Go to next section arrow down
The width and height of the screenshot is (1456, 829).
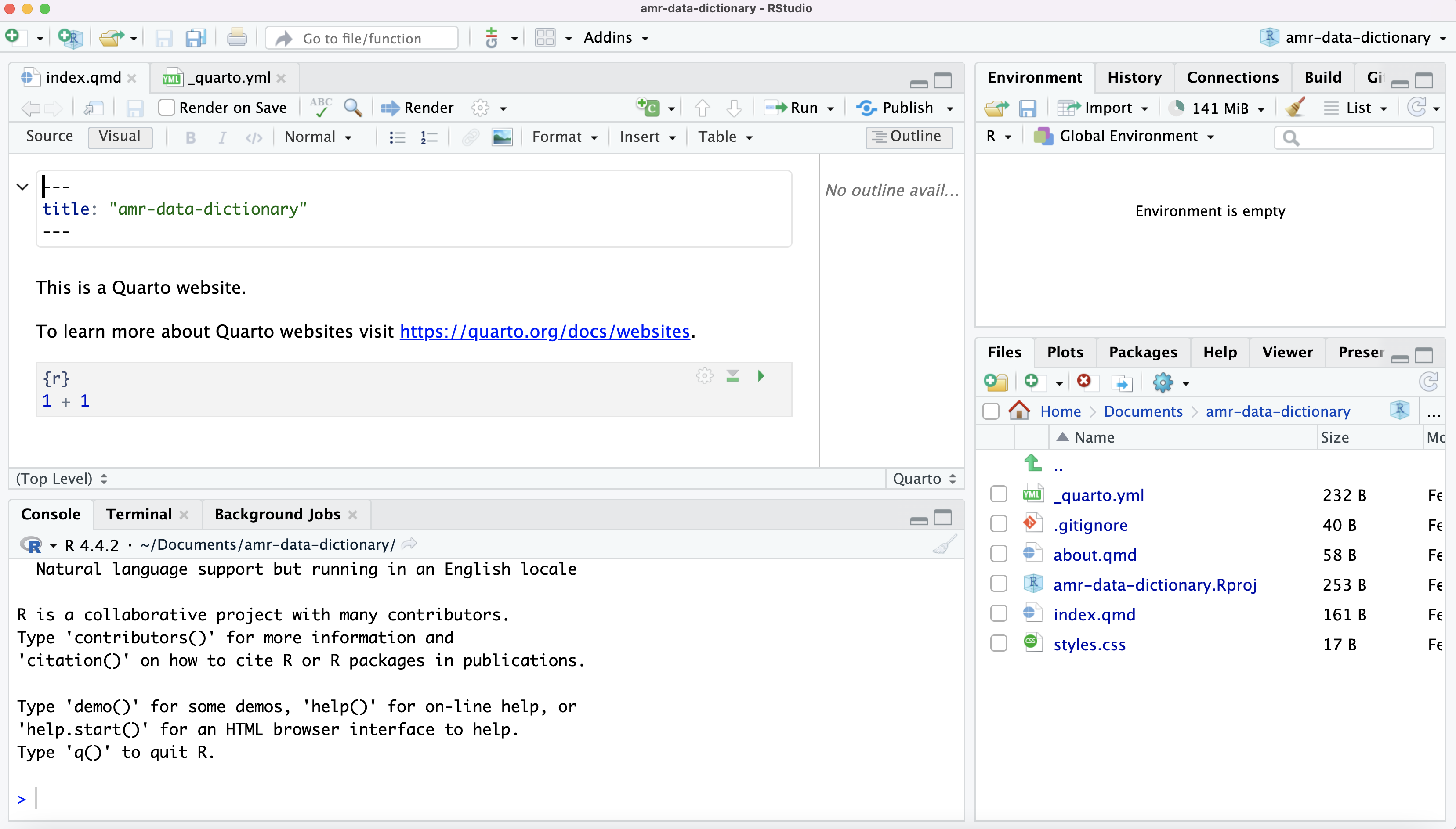pyautogui.click(x=734, y=108)
